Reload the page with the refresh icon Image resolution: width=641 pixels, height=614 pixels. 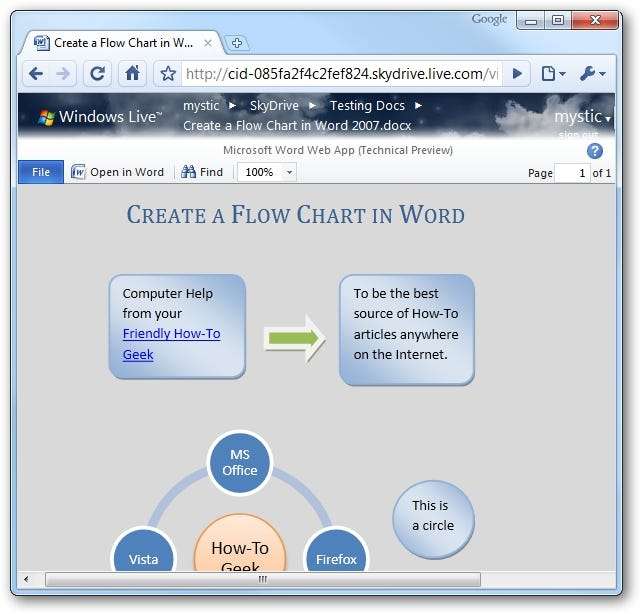(x=97, y=74)
